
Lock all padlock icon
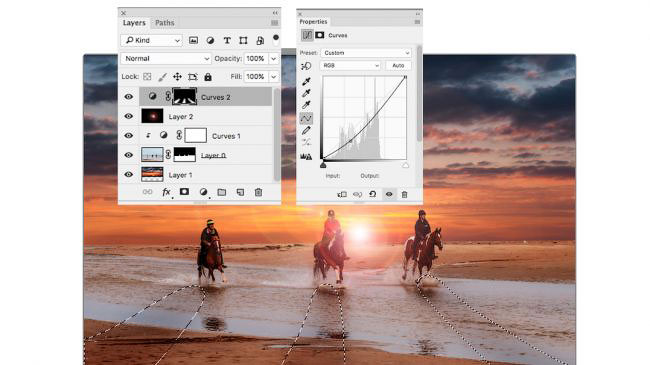click(208, 77)
